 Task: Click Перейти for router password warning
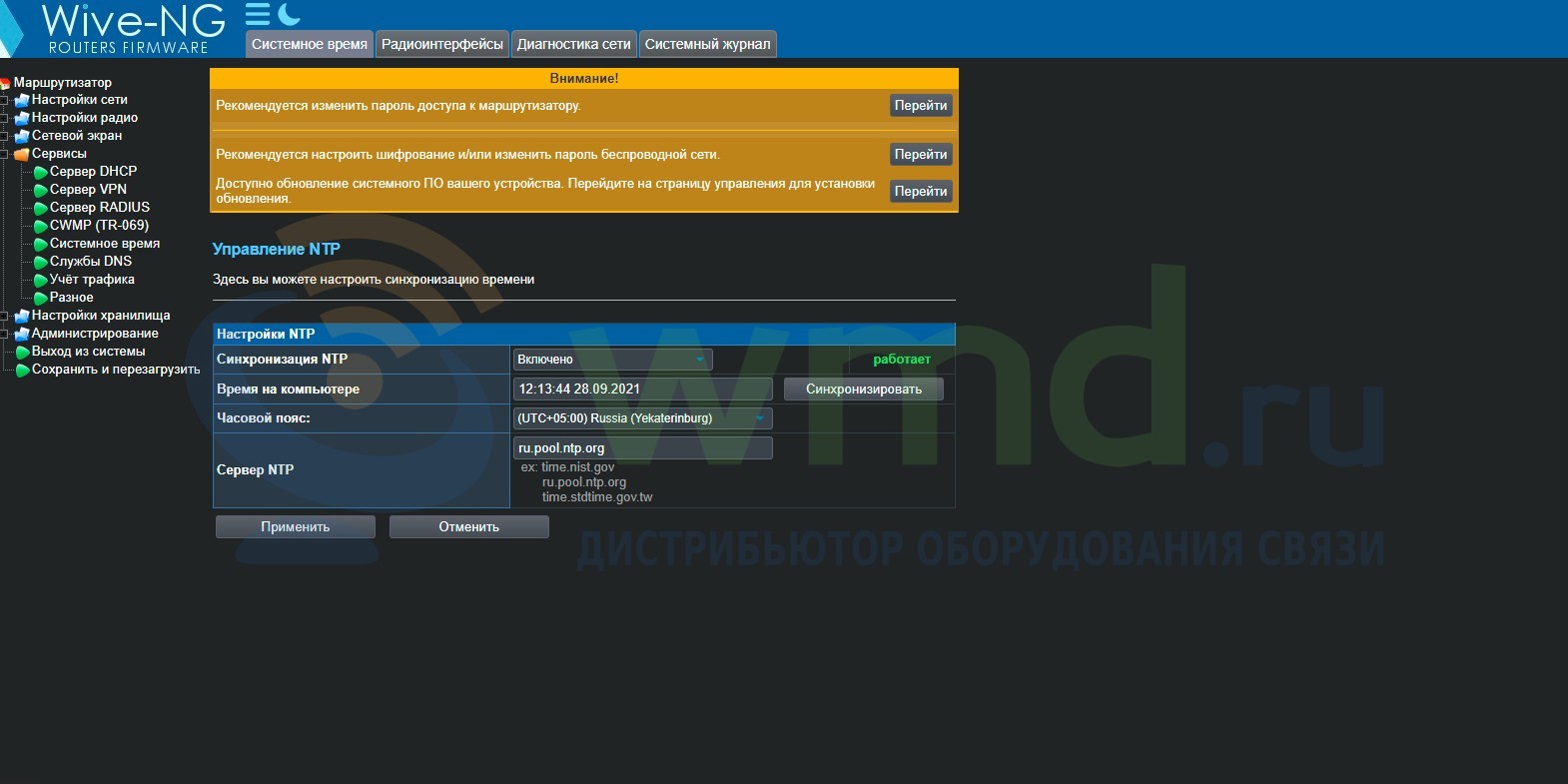pyautogui.click(x=921, y=106)
